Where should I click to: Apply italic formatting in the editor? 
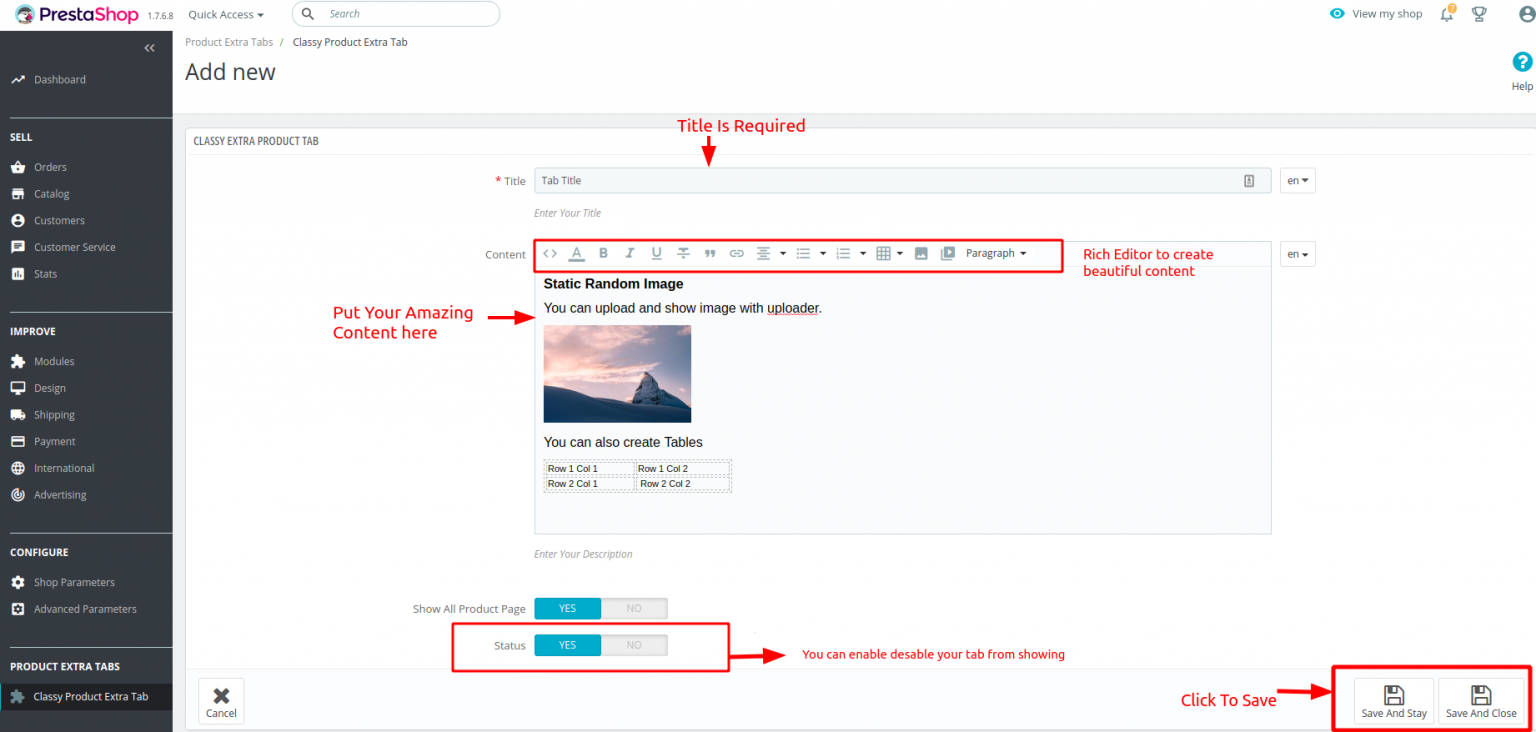(x=629, y=253)
